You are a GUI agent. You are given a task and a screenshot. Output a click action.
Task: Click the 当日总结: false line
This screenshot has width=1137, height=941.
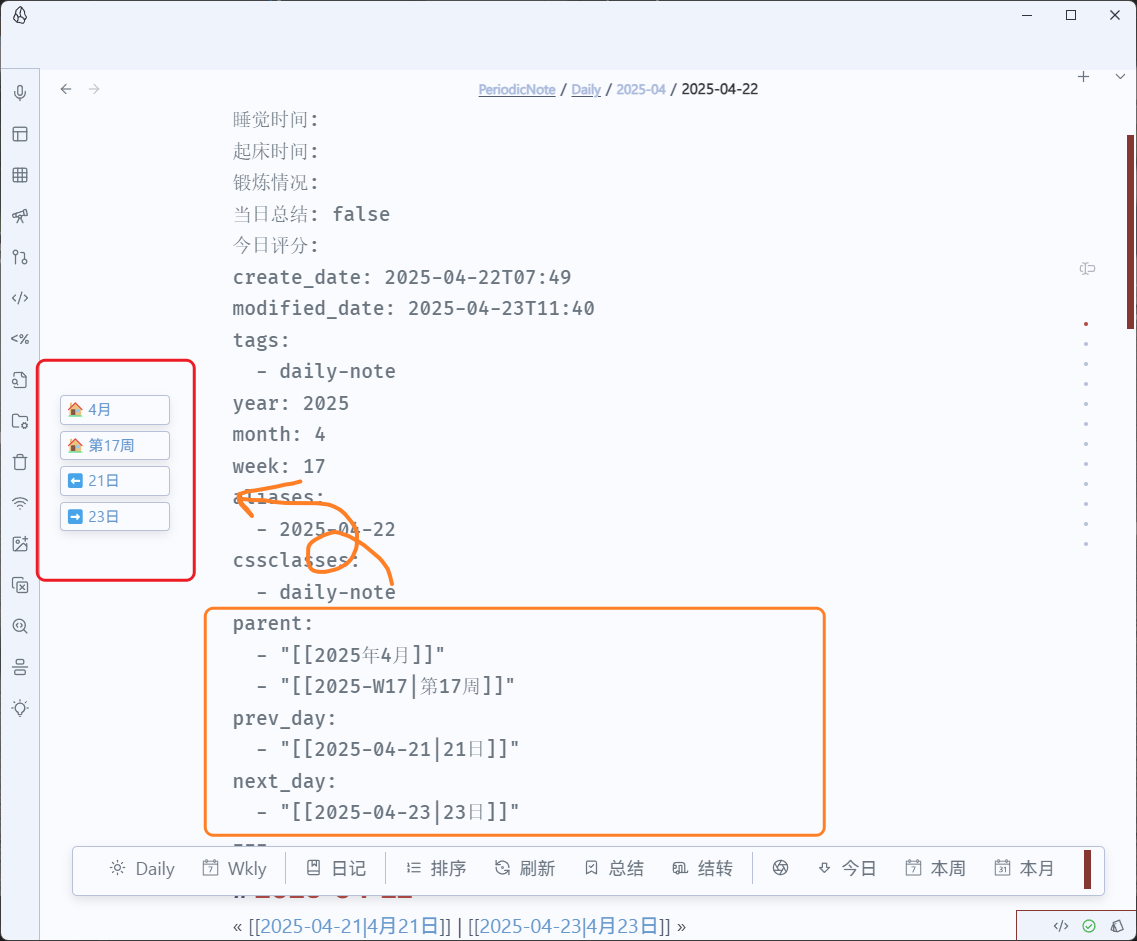point(311,214)
